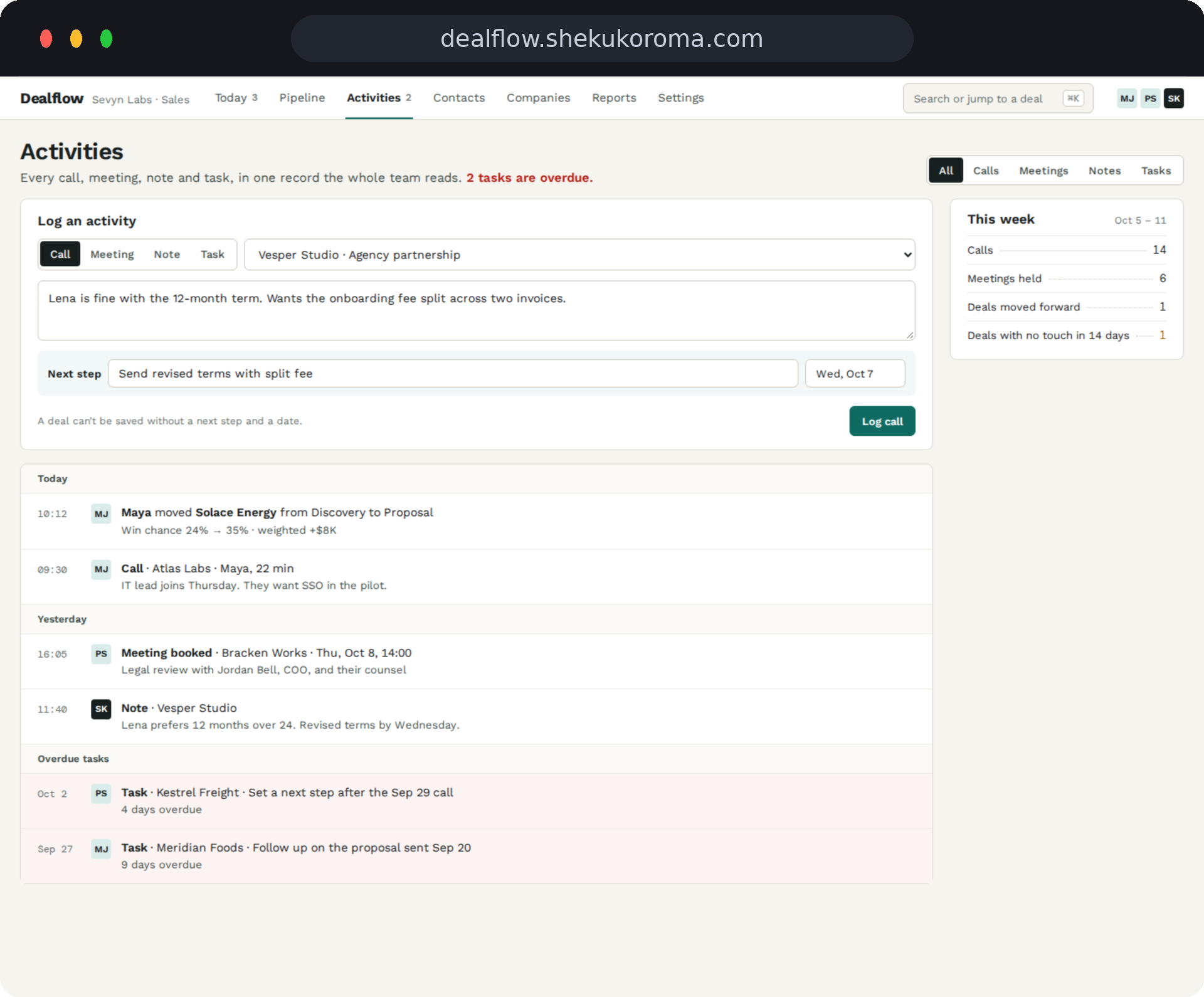Click SK avatar on Vesper Studio note row
Screen dimensions: 1204x997
pyautogui.click(x=101, y=709)
